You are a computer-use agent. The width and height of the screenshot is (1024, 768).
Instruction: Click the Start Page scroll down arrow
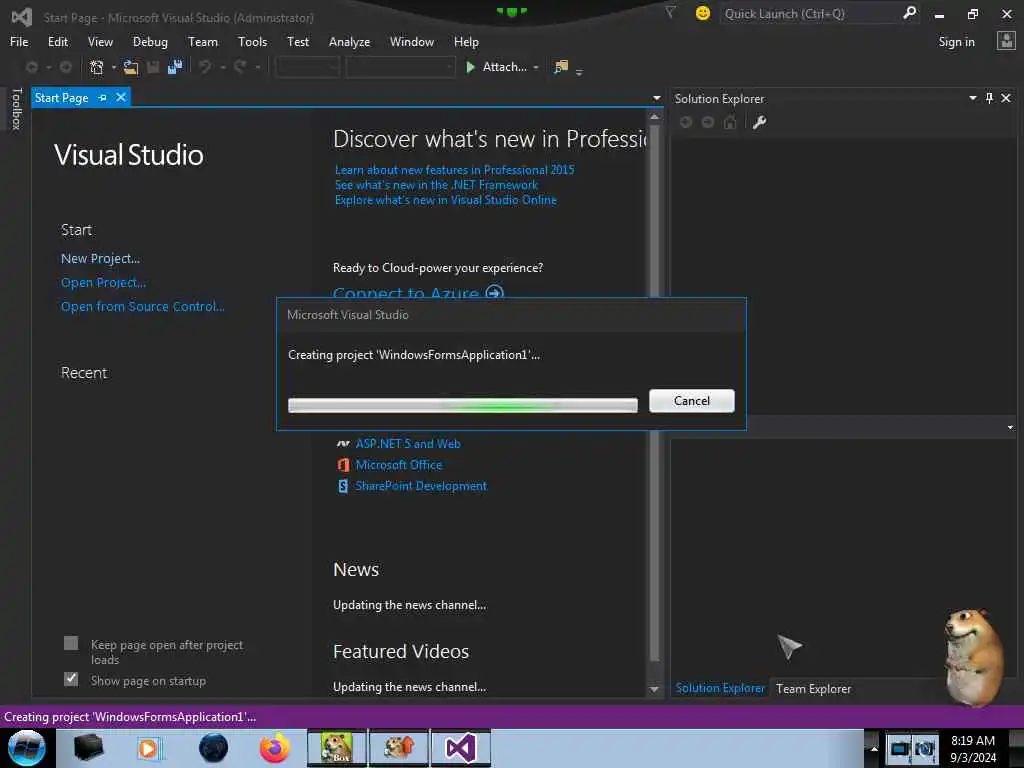pos(654,689)
